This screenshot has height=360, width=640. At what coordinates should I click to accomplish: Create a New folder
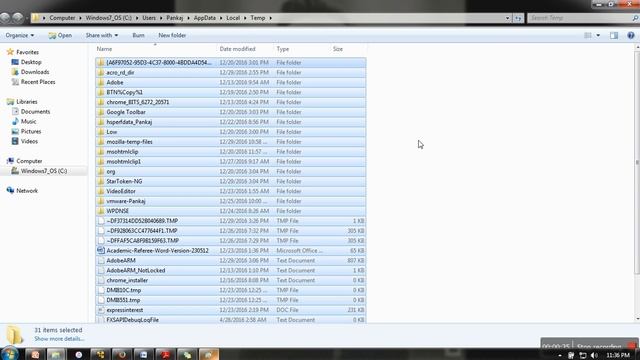click(x=172, y=36)
